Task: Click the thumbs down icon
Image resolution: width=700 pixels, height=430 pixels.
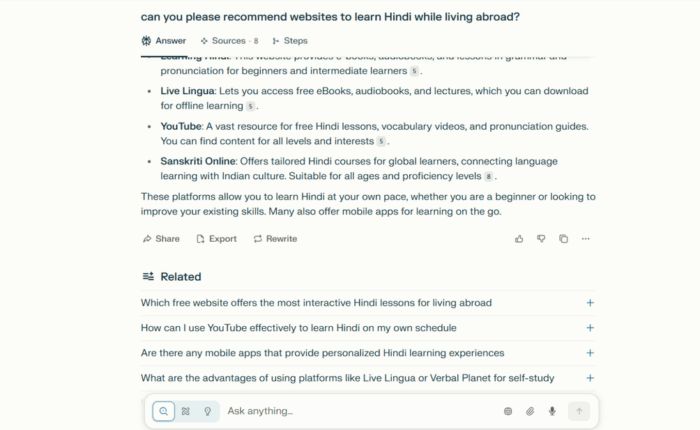Action: coord(541,239)
